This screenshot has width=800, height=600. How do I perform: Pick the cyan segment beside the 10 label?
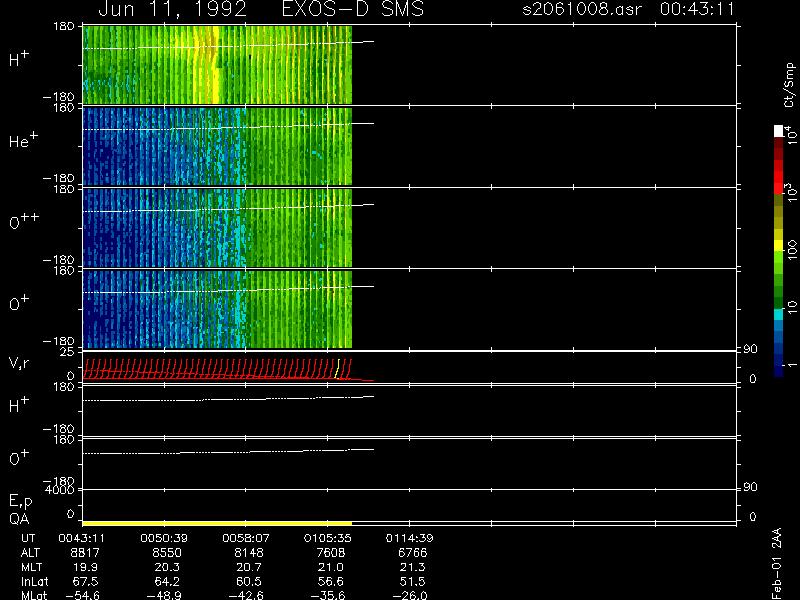(779, 314)
